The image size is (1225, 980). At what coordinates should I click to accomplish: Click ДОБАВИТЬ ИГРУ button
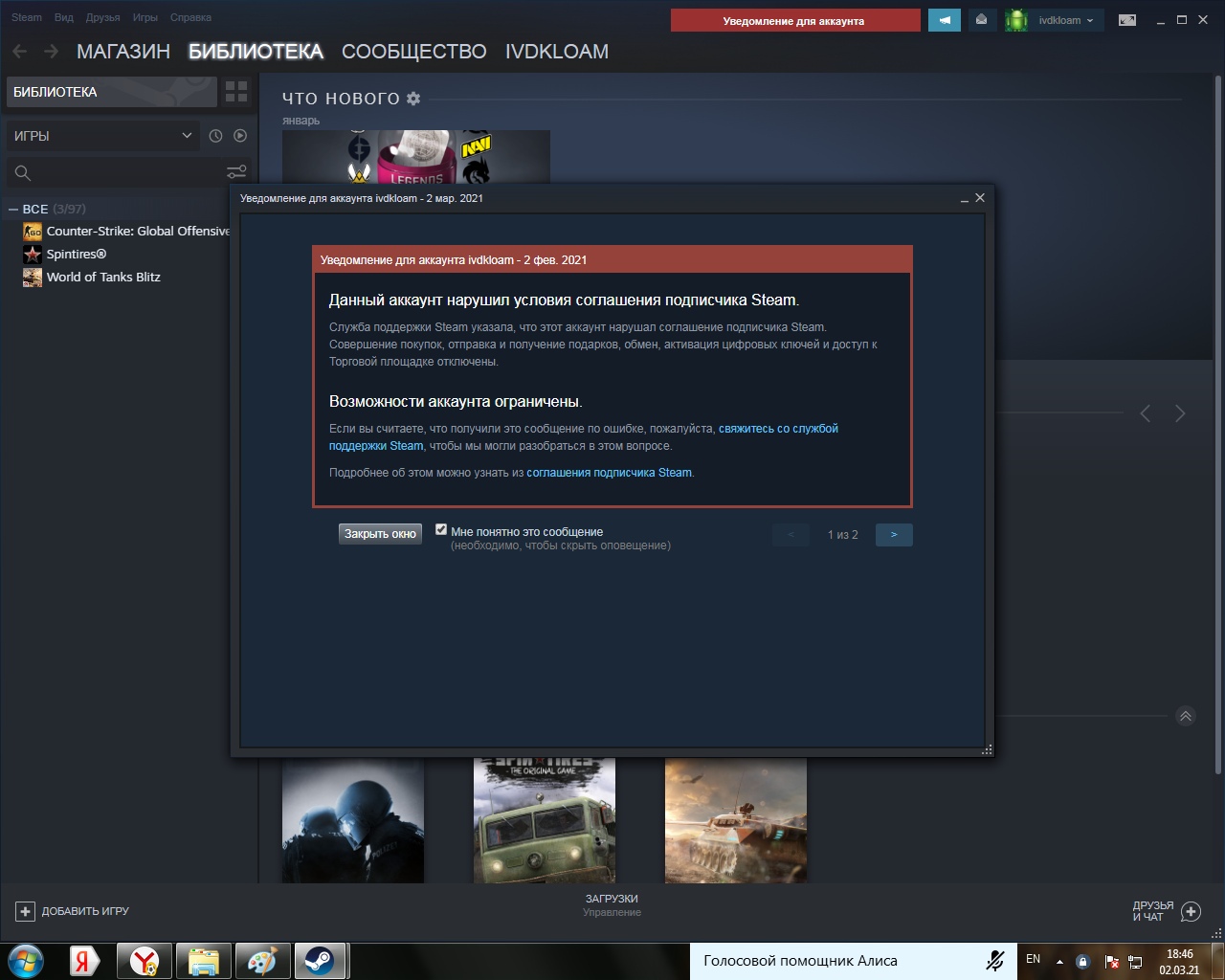click(73, 911)
